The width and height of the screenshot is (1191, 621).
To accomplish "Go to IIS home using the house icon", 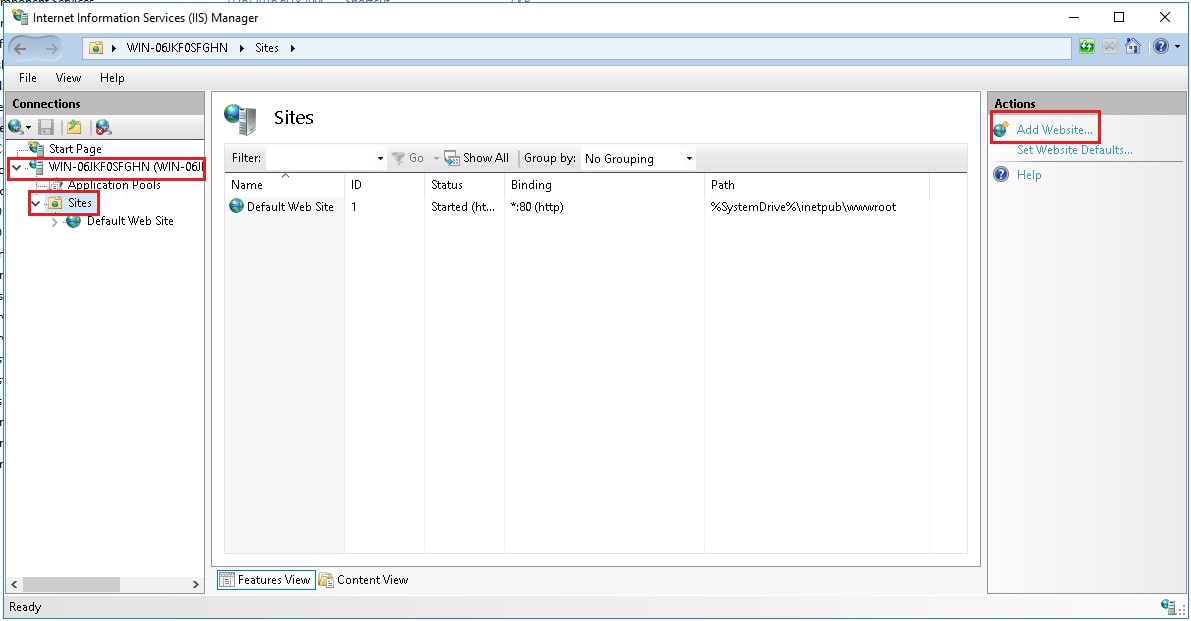I will [x=1131, y=47].
